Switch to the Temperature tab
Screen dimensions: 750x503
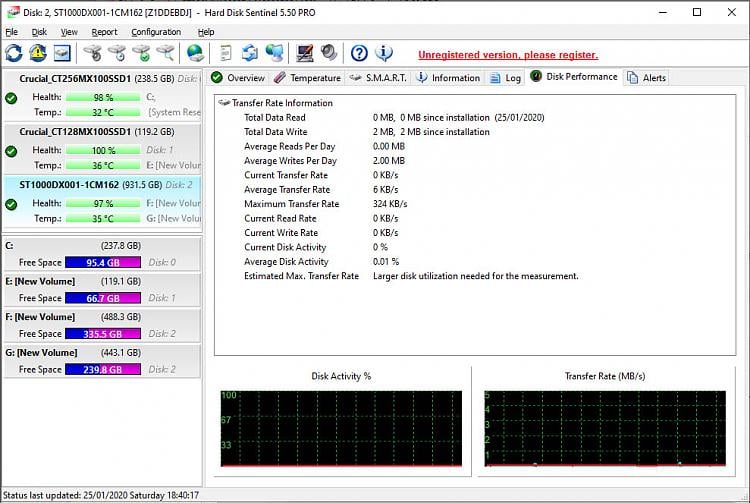click(308, 77)
